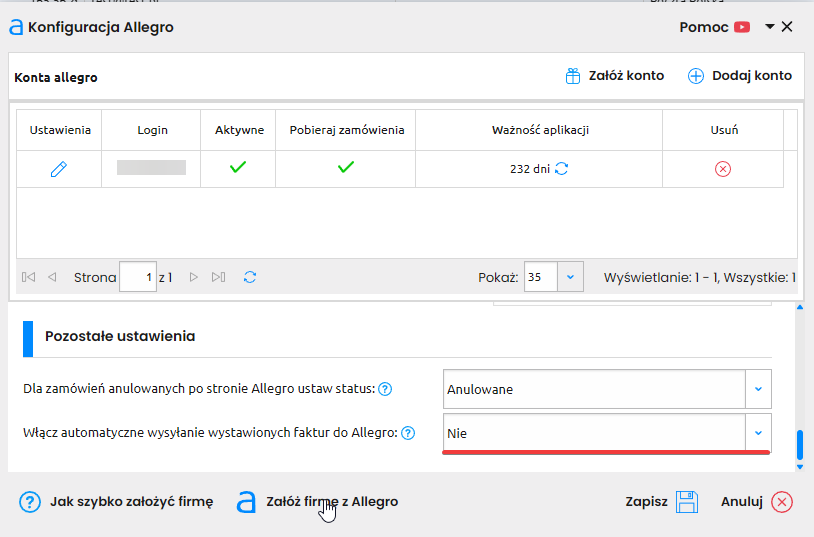The image size is (814, 537).
Task: Click Jak szybko założyć firmę link
Action: tap(116, 502)
